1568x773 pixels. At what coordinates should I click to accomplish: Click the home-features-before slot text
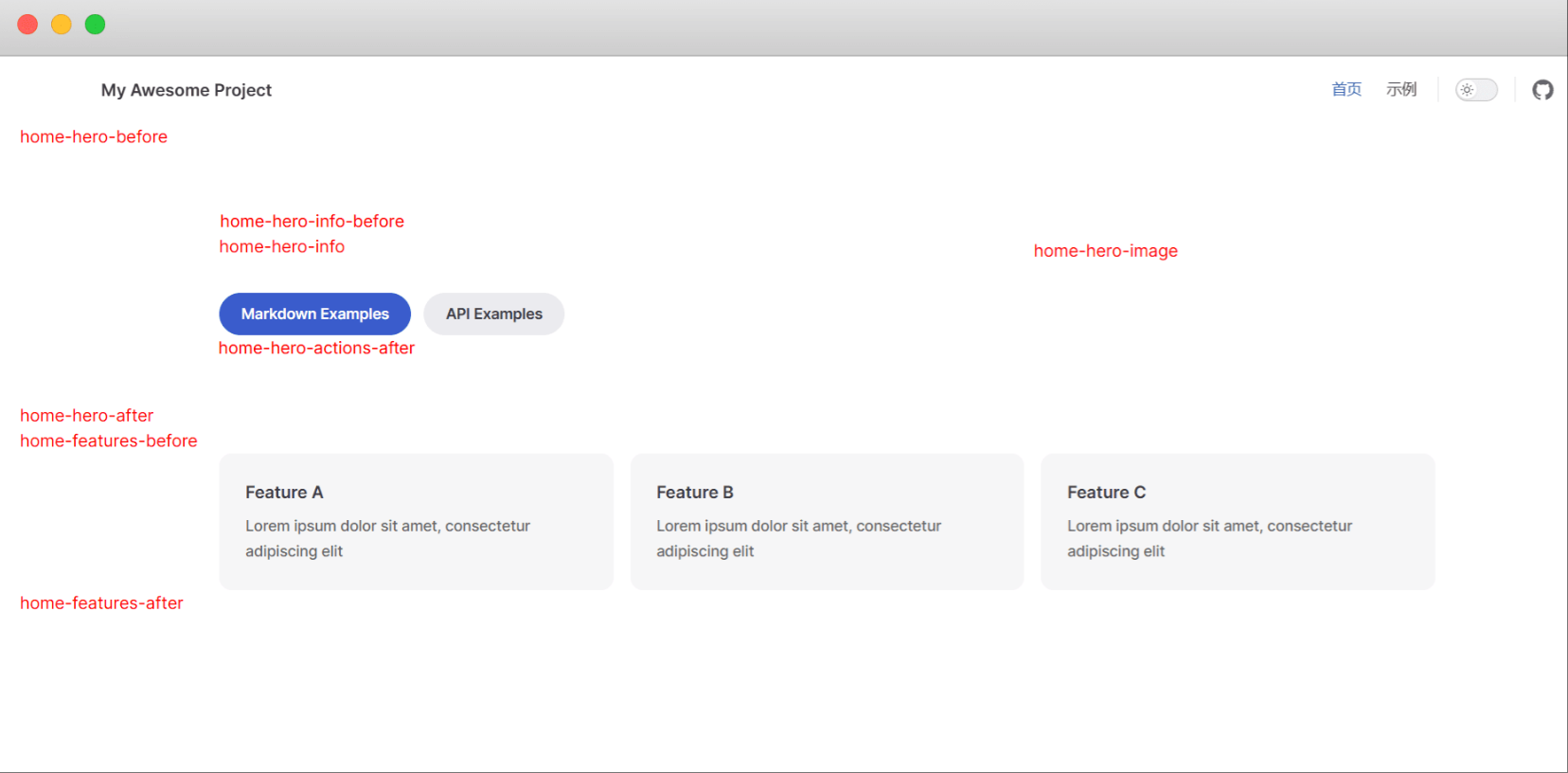click(108, 440)
